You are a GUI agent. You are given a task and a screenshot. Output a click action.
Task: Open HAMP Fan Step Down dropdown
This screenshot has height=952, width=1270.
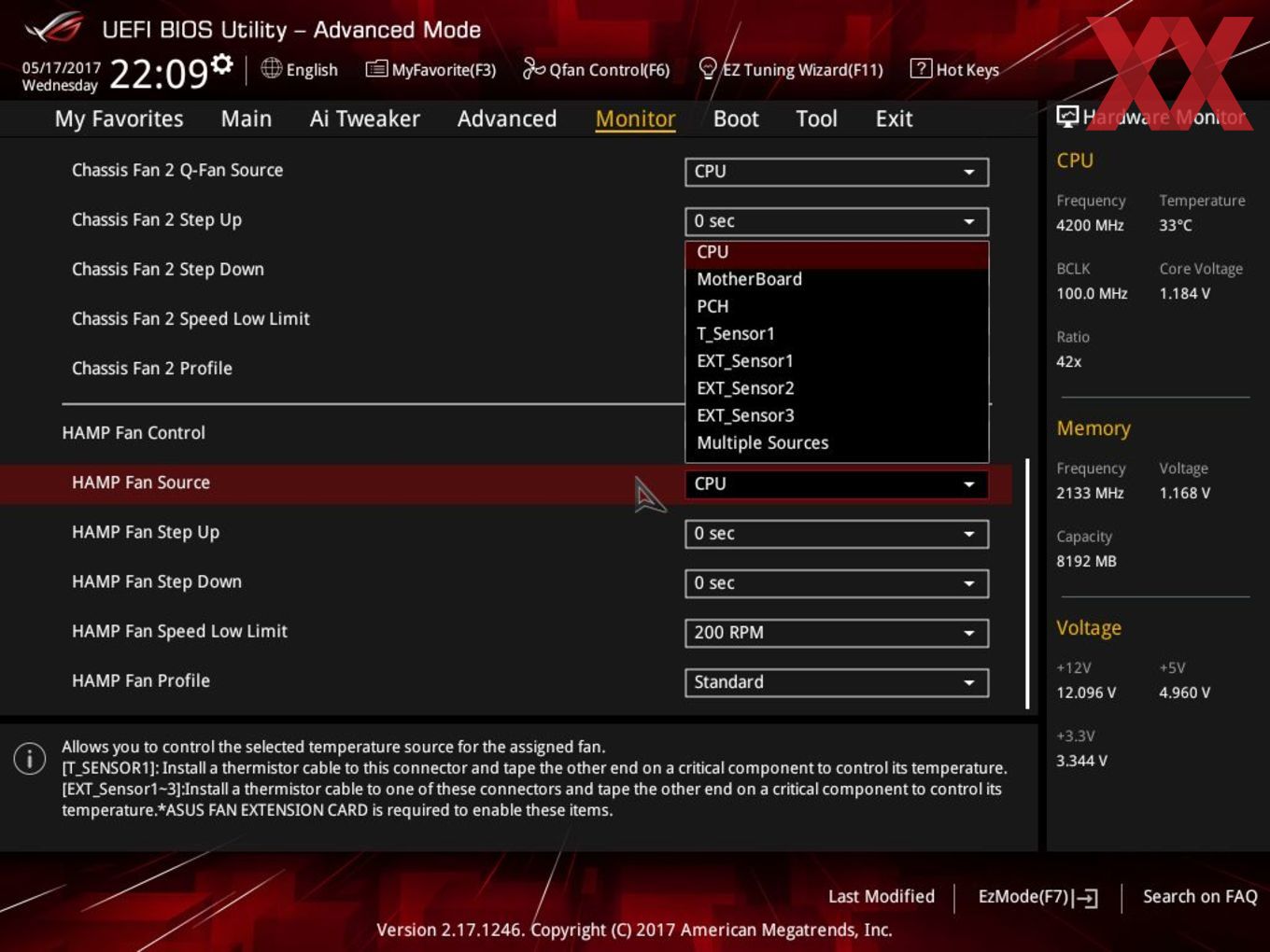tap(837, 583)
